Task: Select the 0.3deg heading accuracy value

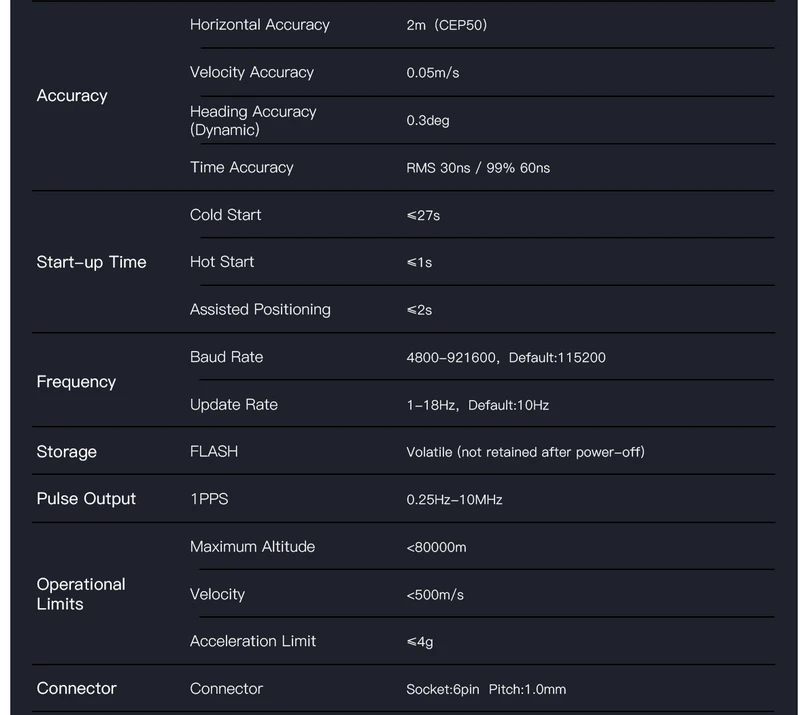Action: click(428, 121)
